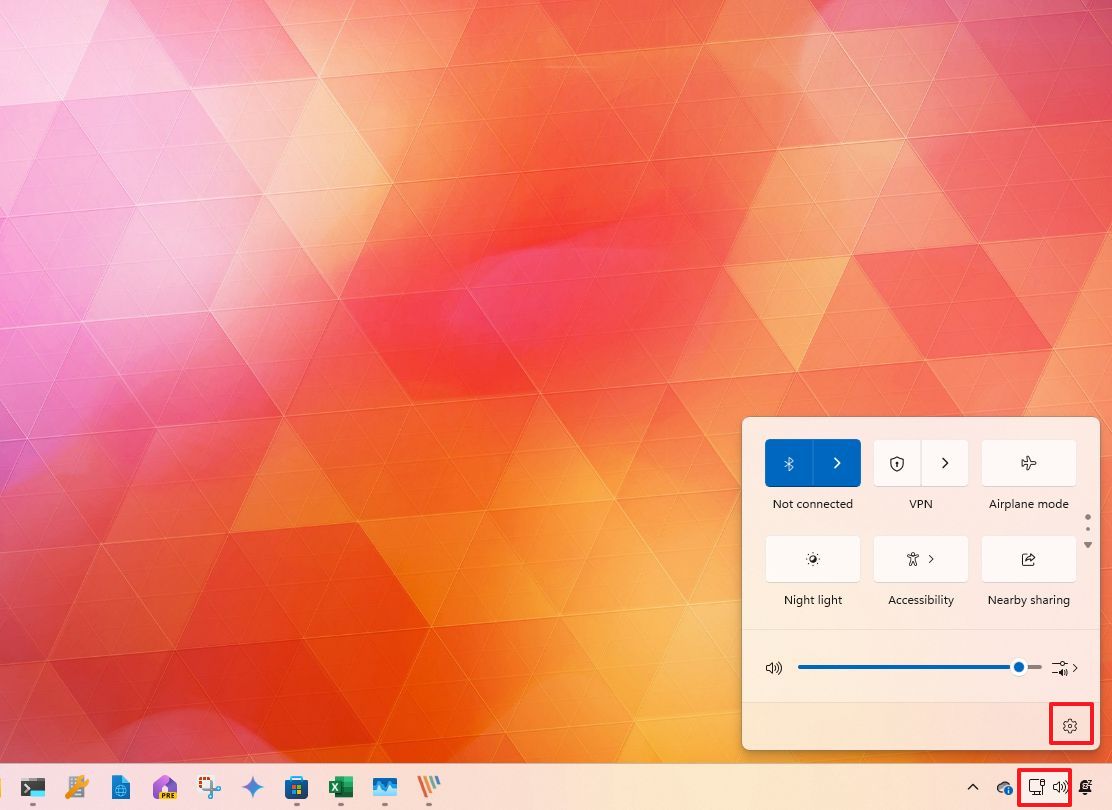The width and height of the screenshot is (1112, 810).
Task: Open the purple house PRE taskbar app
Action: click(x=165, y=787)
